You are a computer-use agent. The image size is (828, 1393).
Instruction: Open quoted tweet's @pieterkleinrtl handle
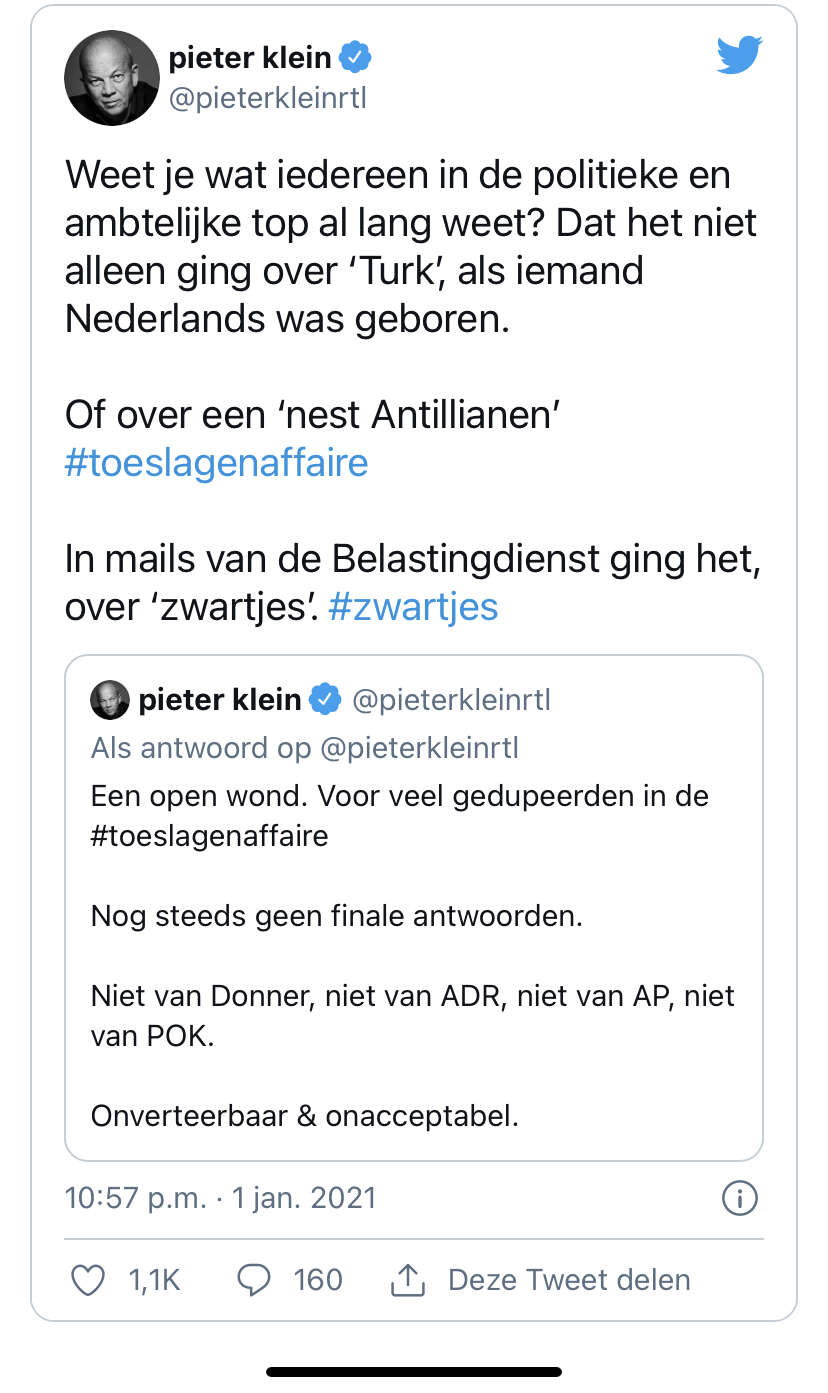[x=449, y=700]
